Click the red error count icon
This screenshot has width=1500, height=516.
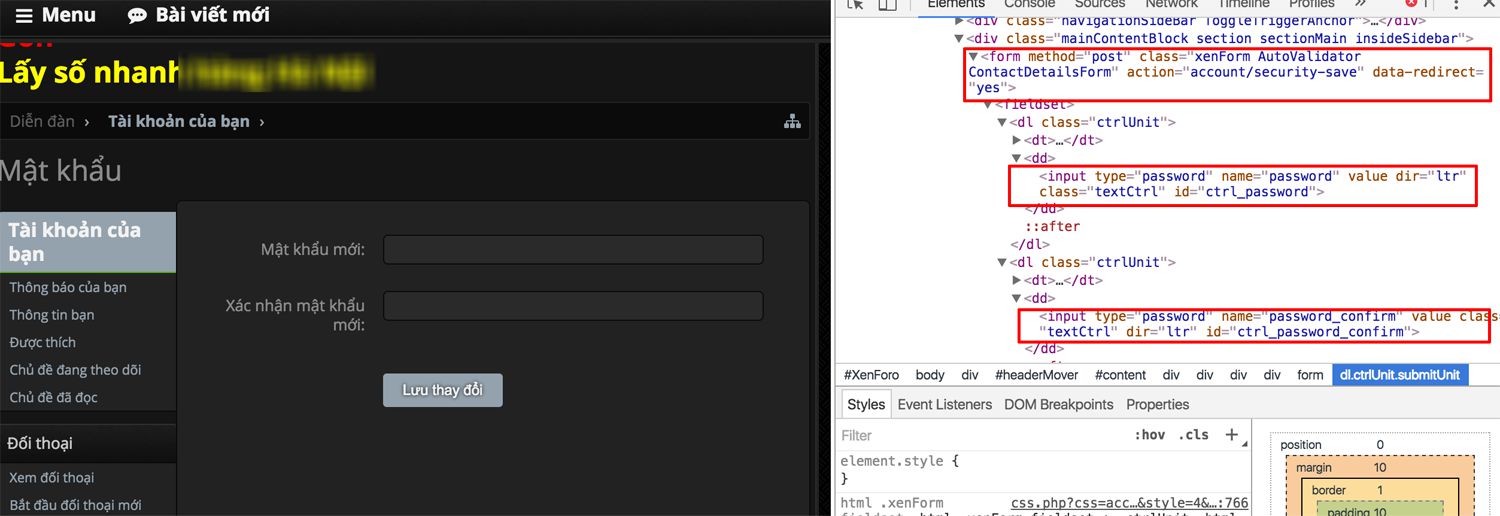[1412, 5]
